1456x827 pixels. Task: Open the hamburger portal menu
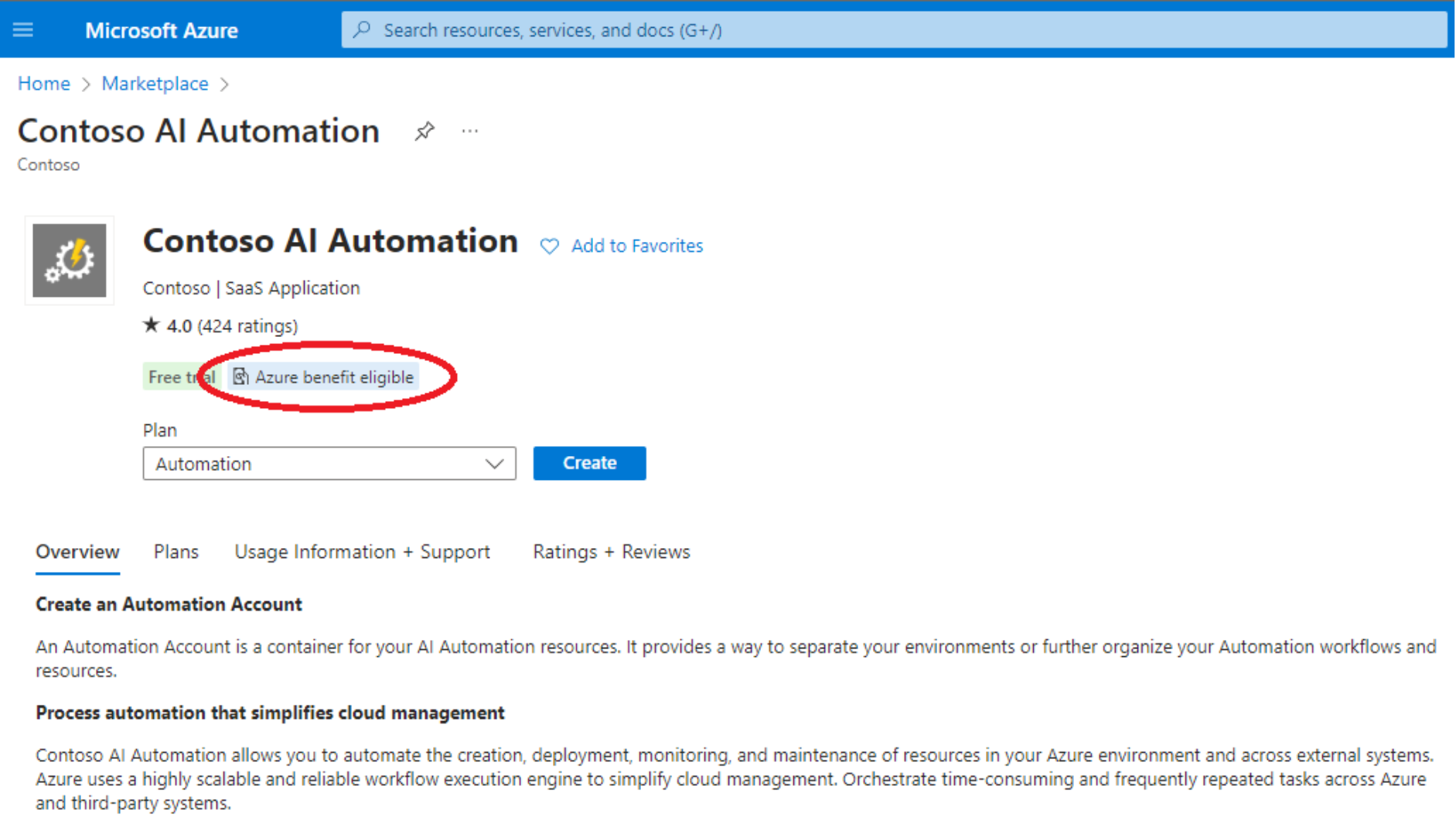point(23,30)
